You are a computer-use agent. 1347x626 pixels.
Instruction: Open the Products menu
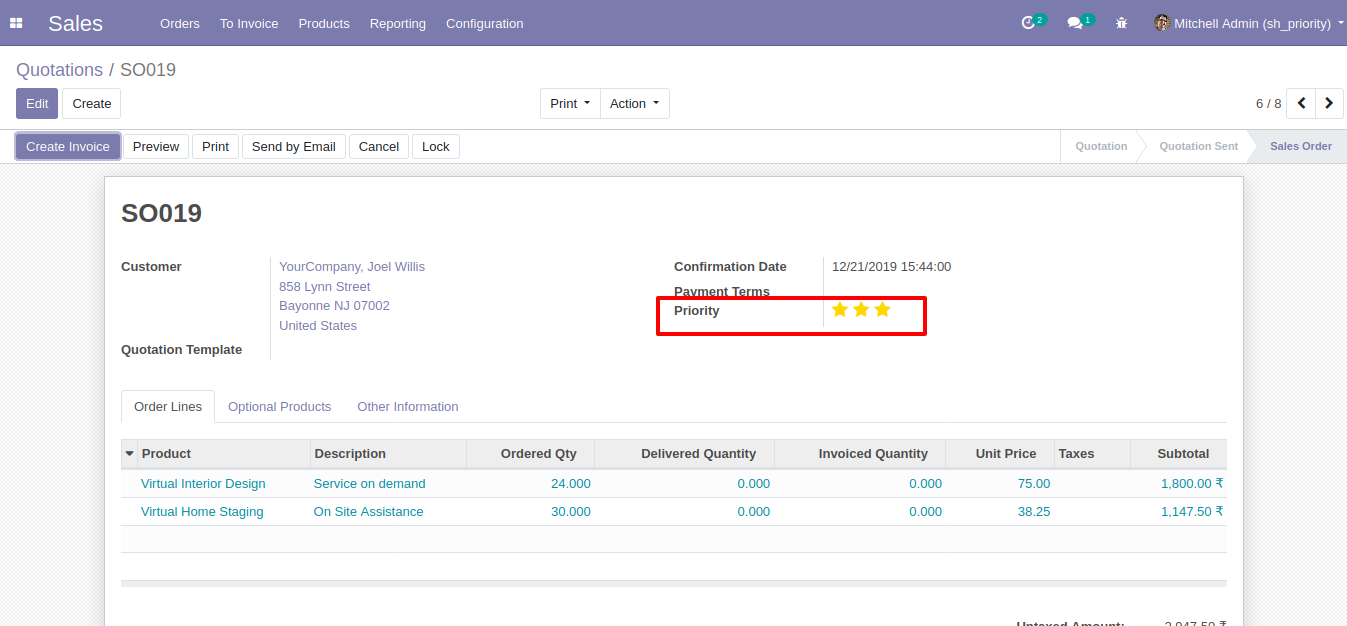point(324,23)
